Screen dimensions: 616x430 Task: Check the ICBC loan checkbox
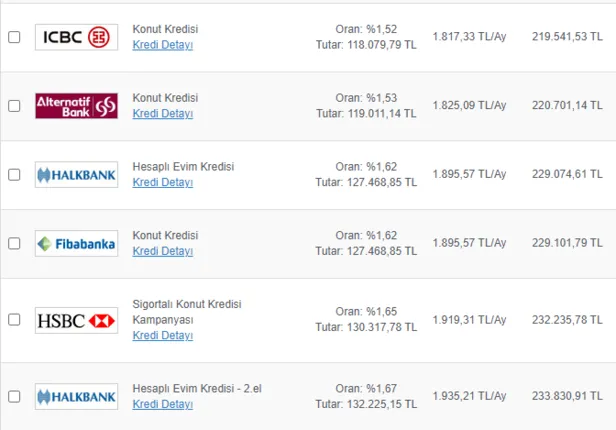pyautogui.click(x=14, y=37)
